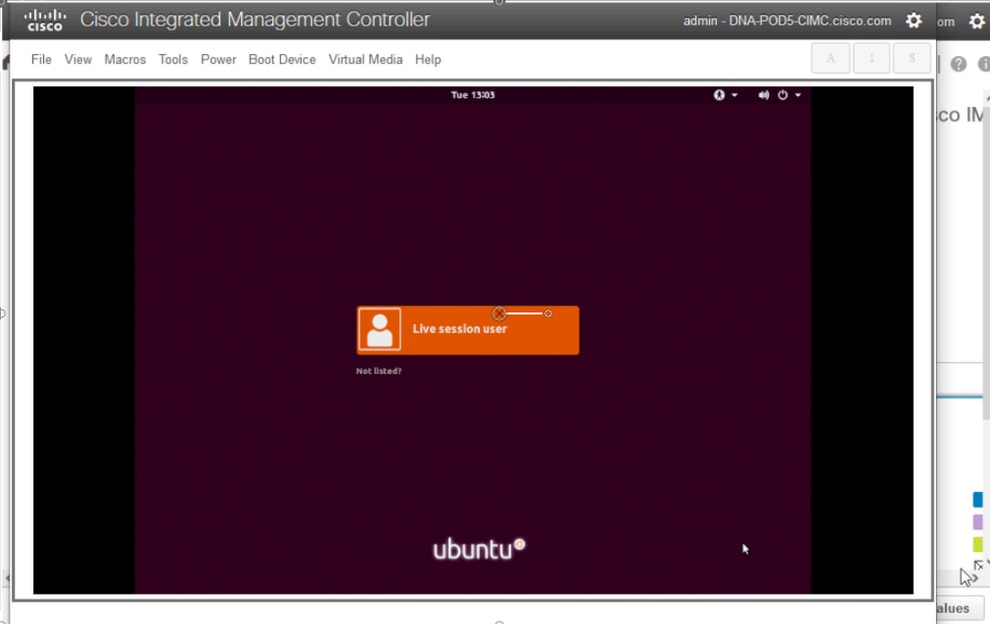Click the Cisco logo in the header
The image size is (990, 624).
point(45,20)
